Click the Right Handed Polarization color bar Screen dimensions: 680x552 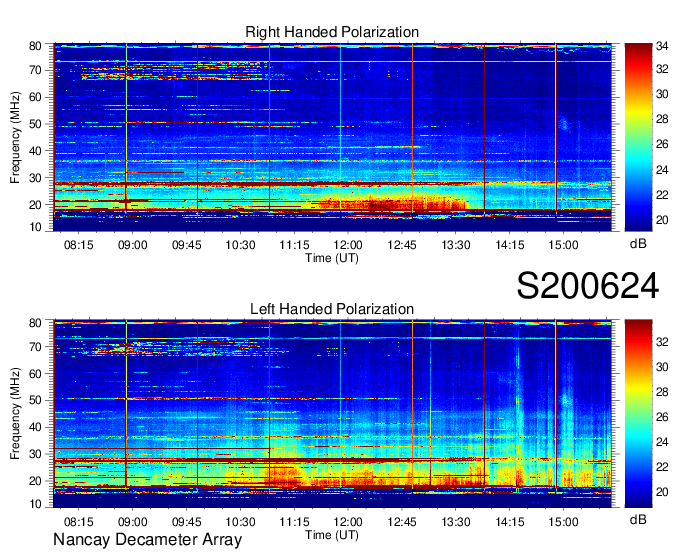(638, 137)
